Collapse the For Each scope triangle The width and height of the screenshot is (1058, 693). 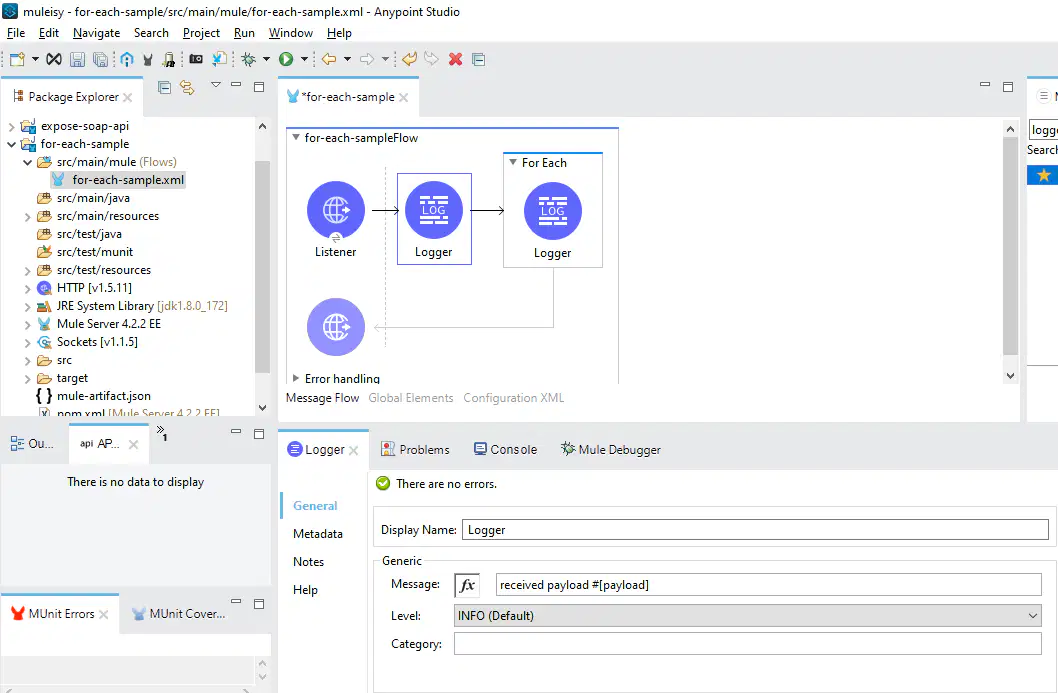[513, 163]
